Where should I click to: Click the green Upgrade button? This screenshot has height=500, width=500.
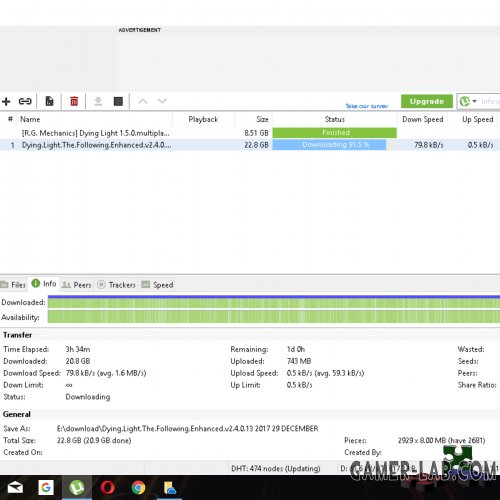pos(427,101)
